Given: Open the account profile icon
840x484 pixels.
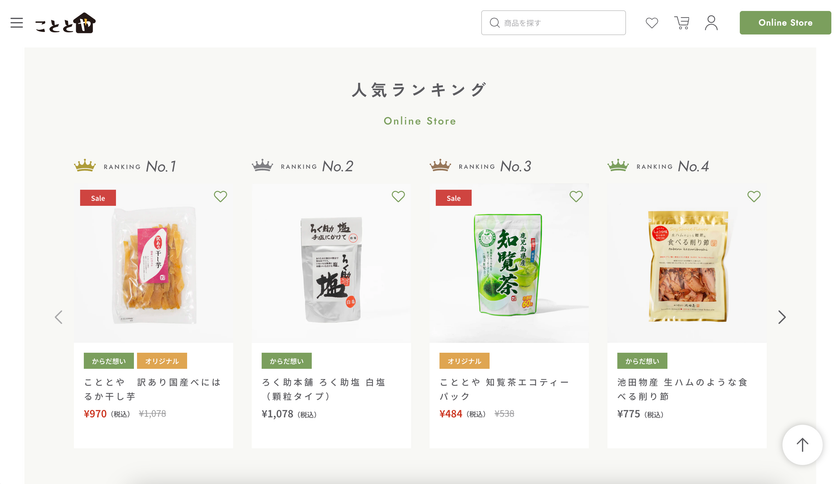Looking at the screenshot, I should tap(711, 23).
